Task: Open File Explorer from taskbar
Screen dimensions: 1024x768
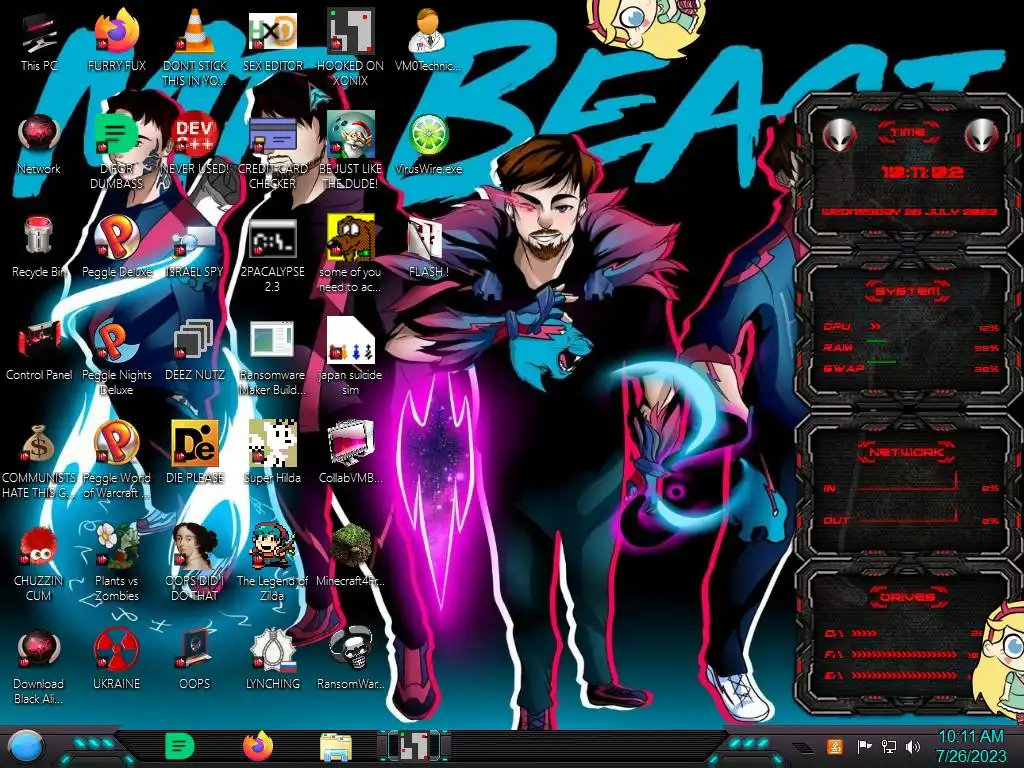Action: click(336, 746)
